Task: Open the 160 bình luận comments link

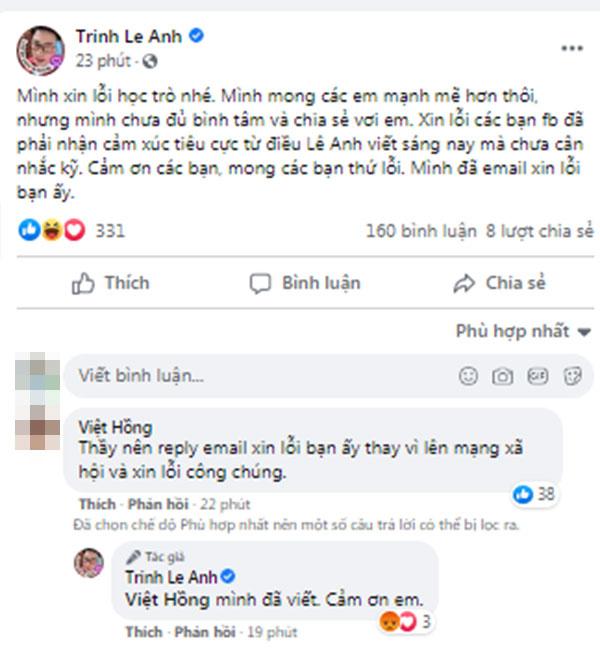Action: coord(421,231)
